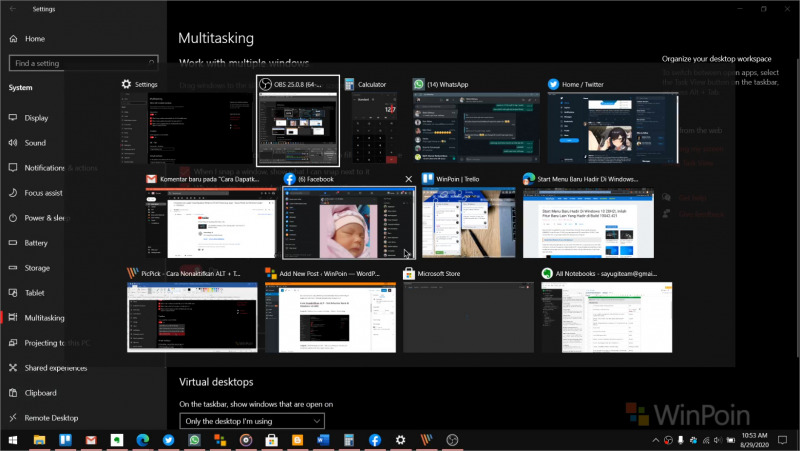Click the Find a setting search box

point(84,63)
